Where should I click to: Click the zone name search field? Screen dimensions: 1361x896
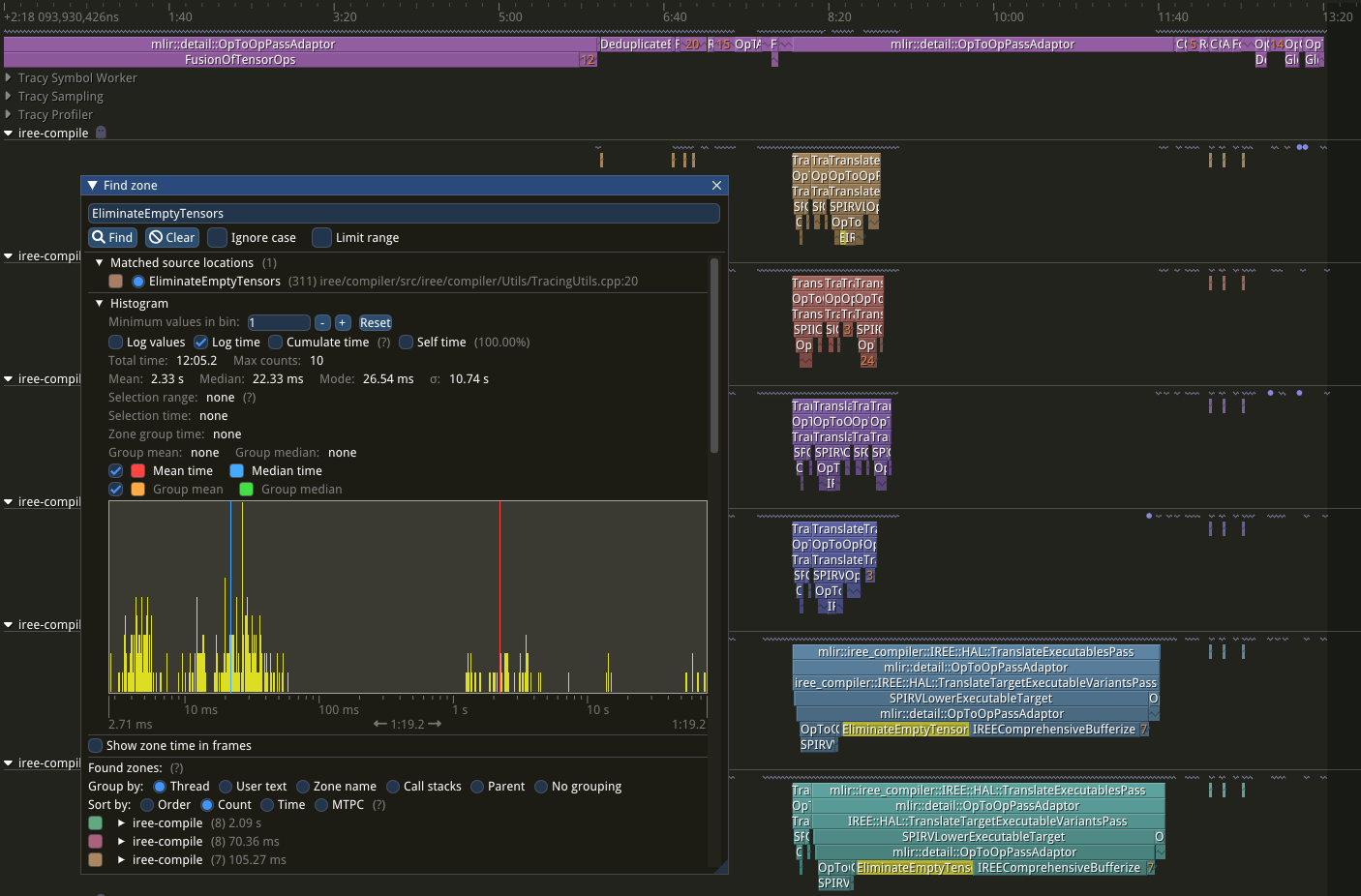pyautogui.click(x=404, y=213)
